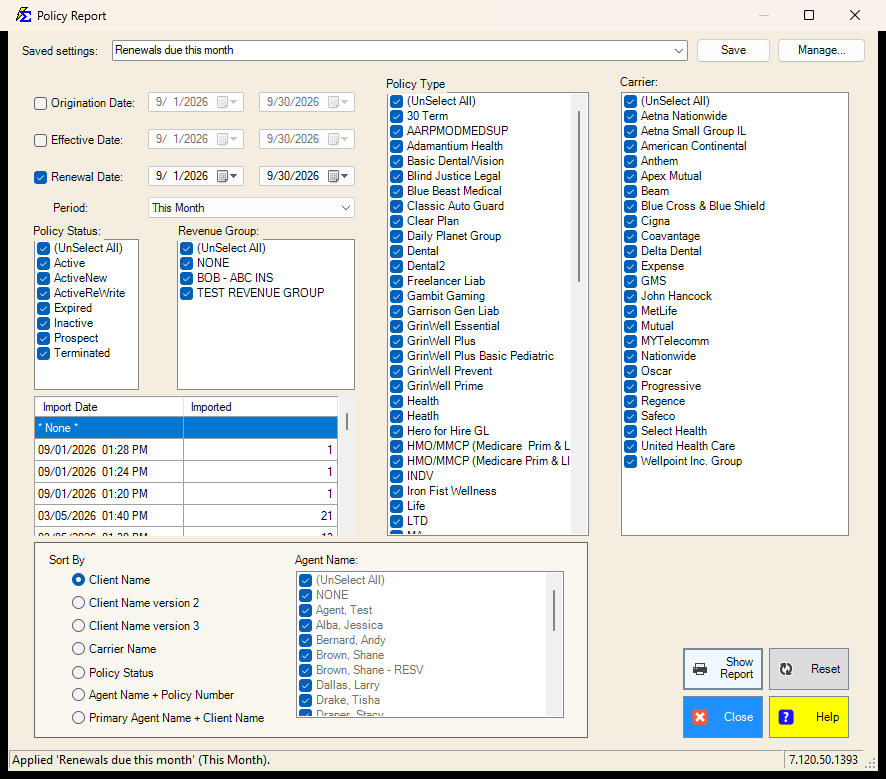
Task: Click Oscar in the Carrier list
Action: click(656, 371)
